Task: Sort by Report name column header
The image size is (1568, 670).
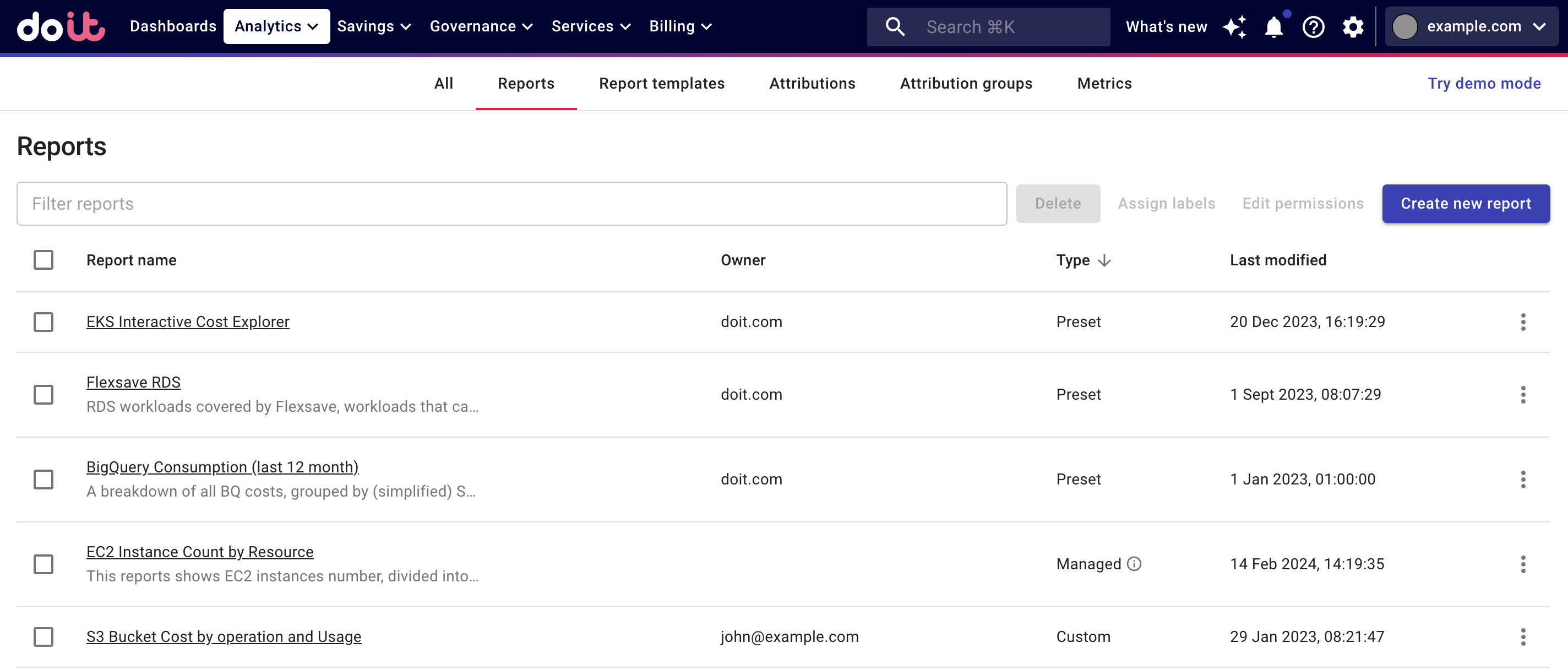Action: point(131,260)
